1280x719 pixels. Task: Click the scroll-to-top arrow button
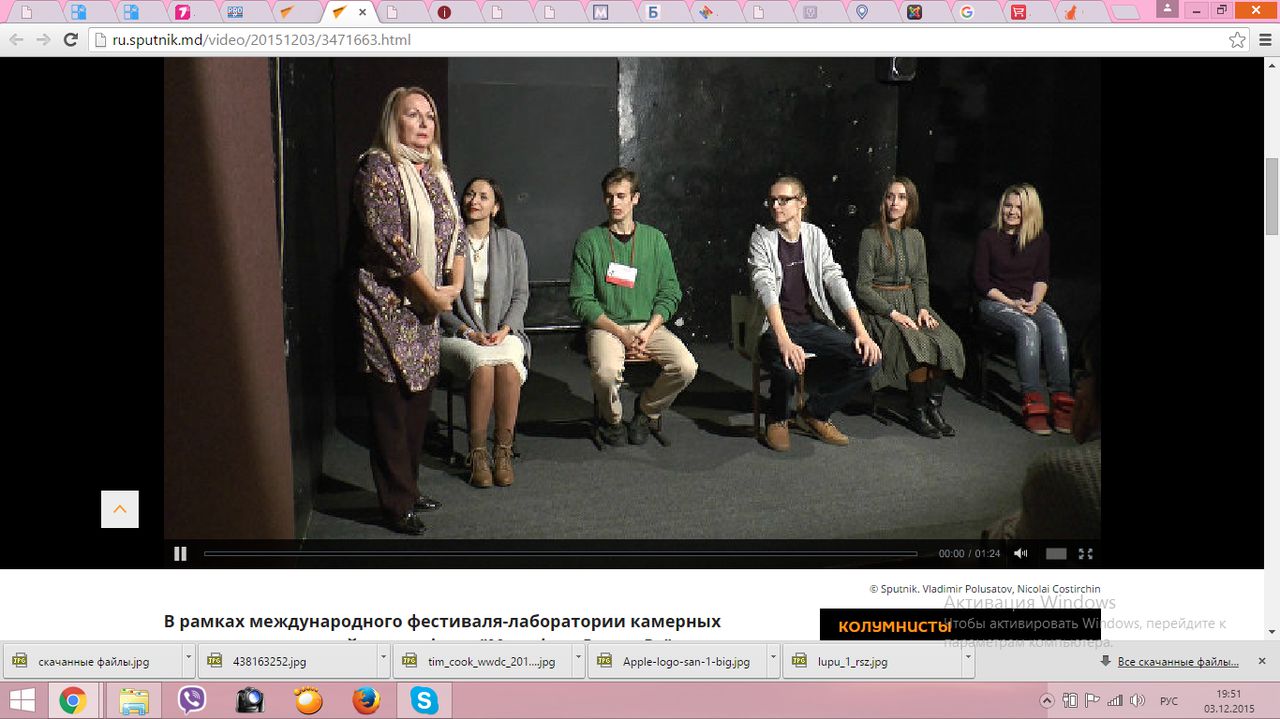pos(120,509)
